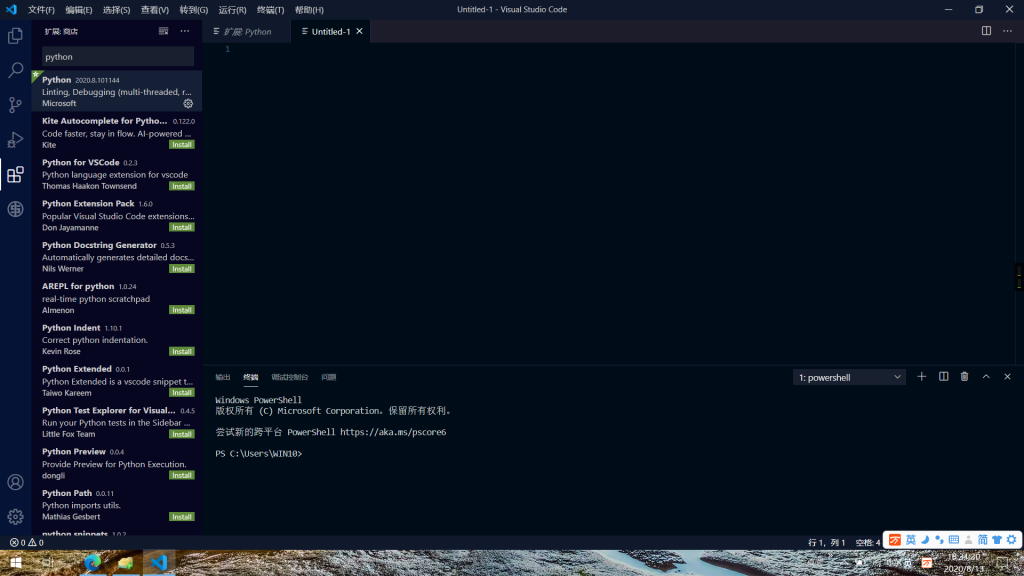Install Python Extension Pack
Screen dimensions: 1024x576
[182, 227]
